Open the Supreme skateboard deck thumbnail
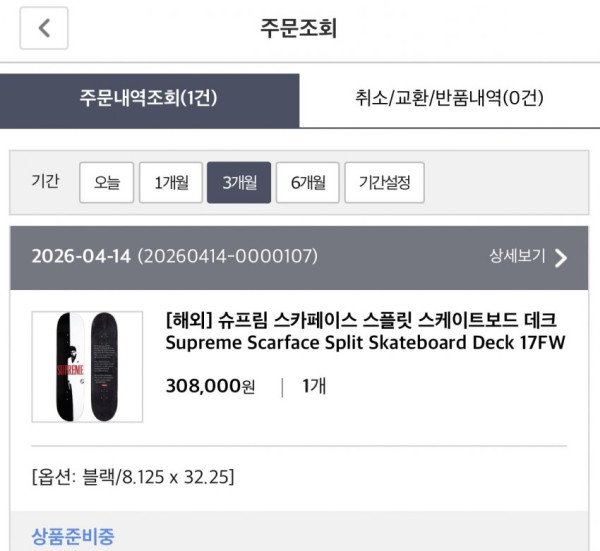Screen dimensions: 600x551 (87, 366)
